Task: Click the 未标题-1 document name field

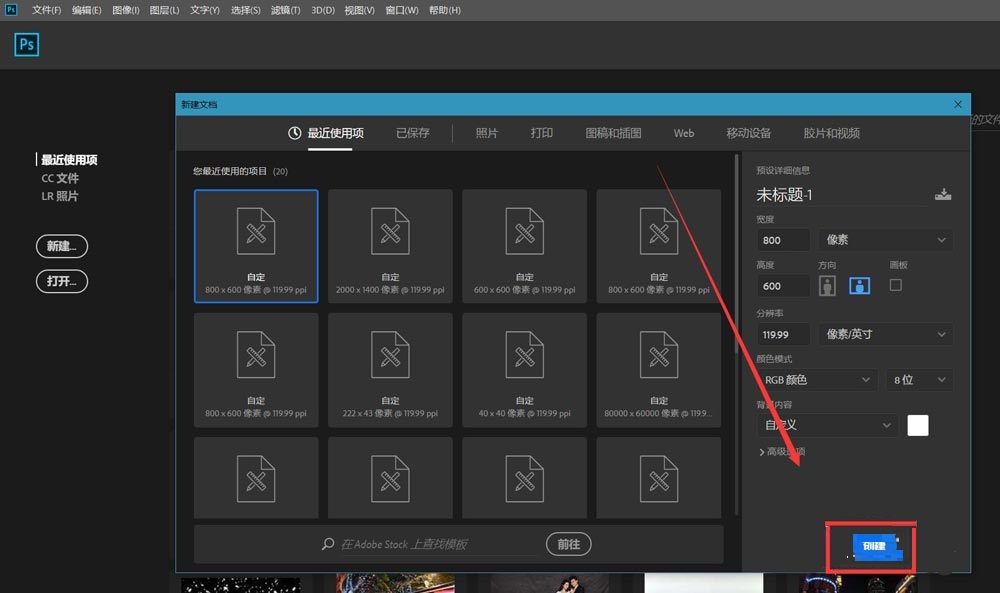Action: 820,193
